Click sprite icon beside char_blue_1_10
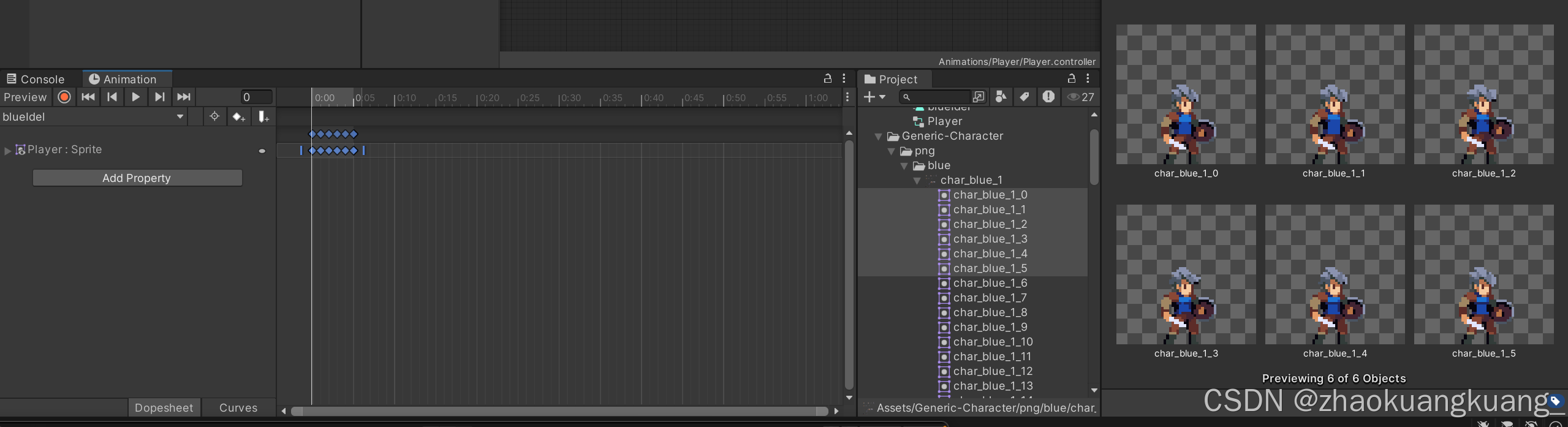This screenshot has height=427, width=1568. [944, 342]
